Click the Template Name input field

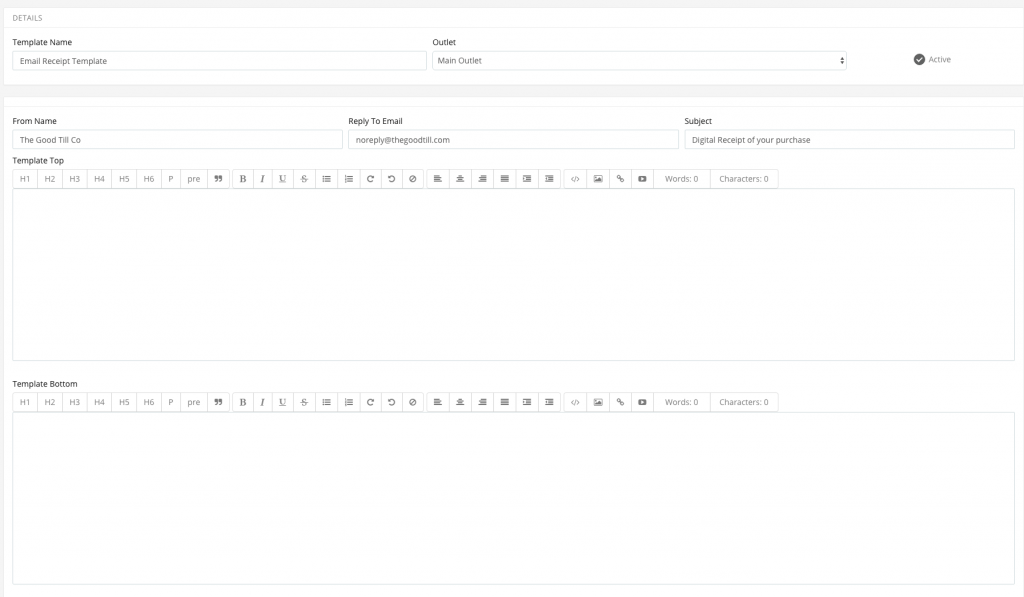219,61
